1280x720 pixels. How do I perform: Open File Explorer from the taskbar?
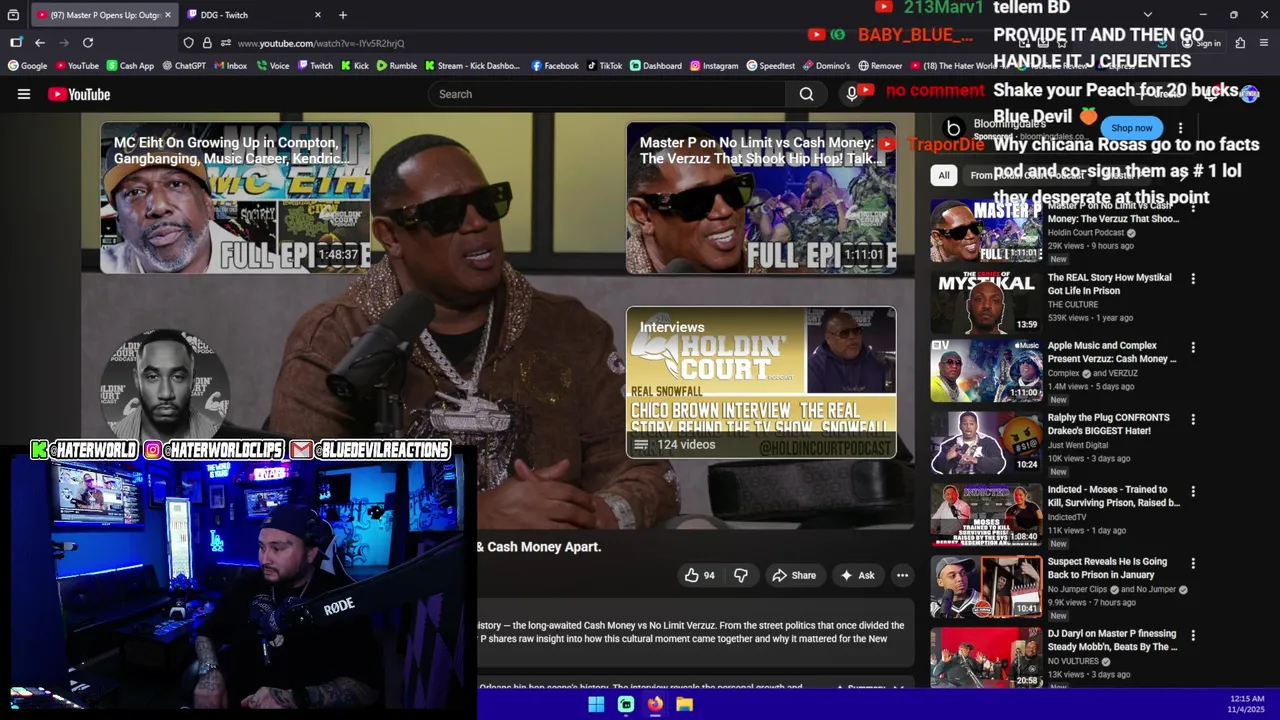point(684,704)
